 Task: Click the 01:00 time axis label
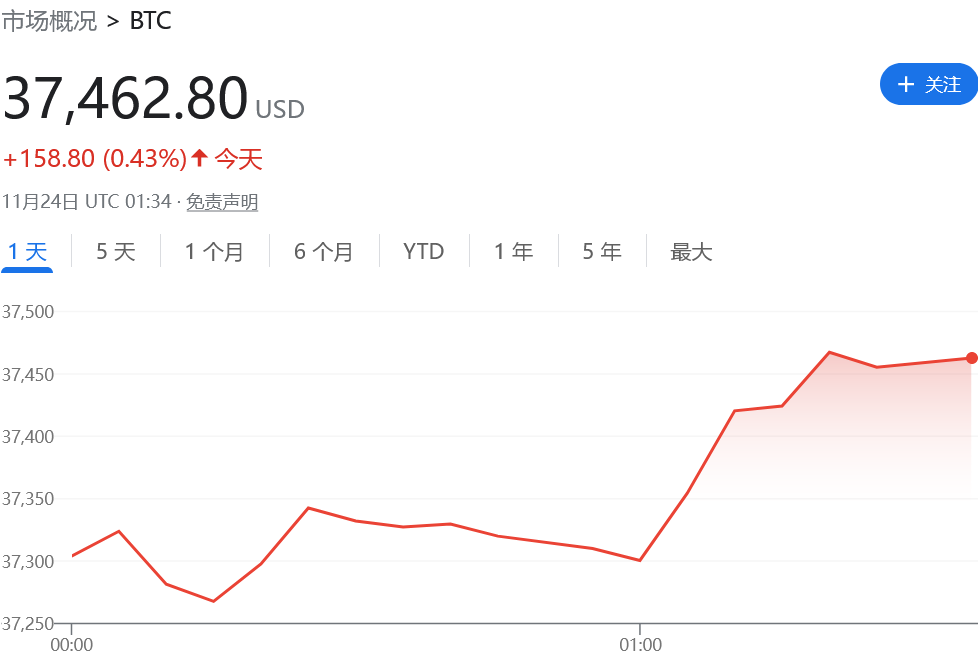[x=640, y=645]
